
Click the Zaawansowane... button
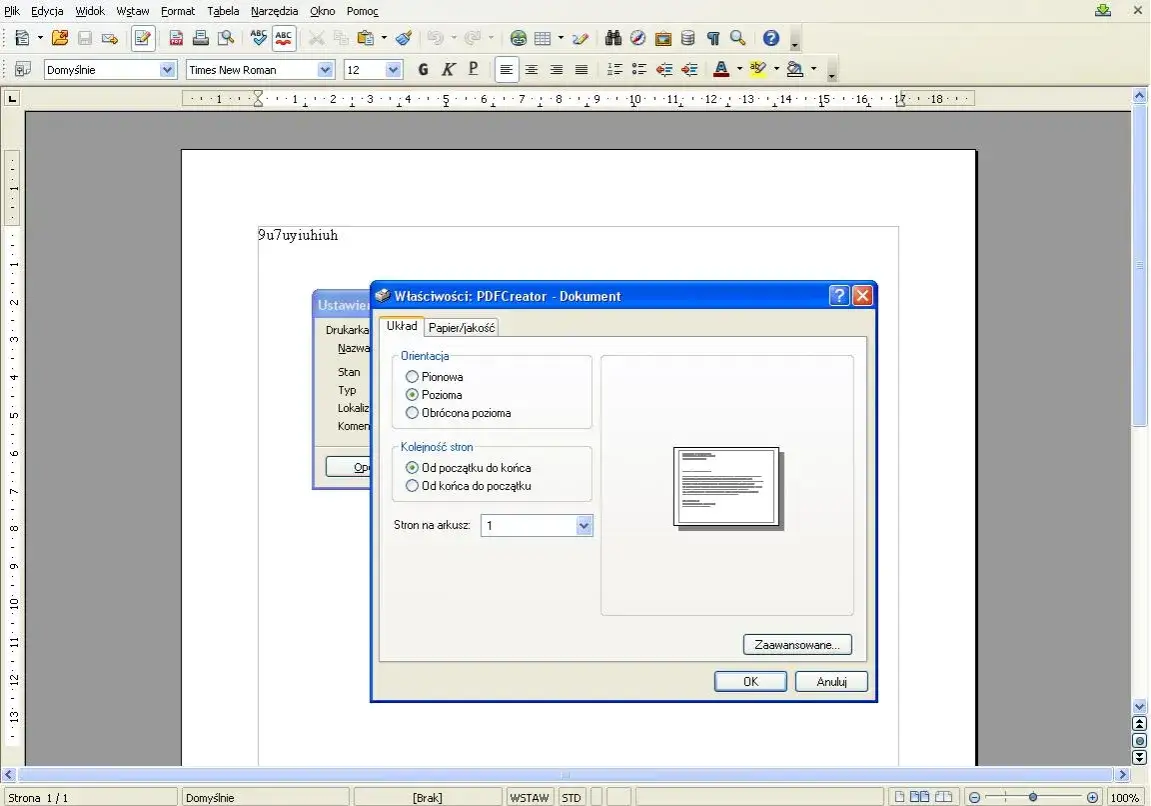click(797, 645)
